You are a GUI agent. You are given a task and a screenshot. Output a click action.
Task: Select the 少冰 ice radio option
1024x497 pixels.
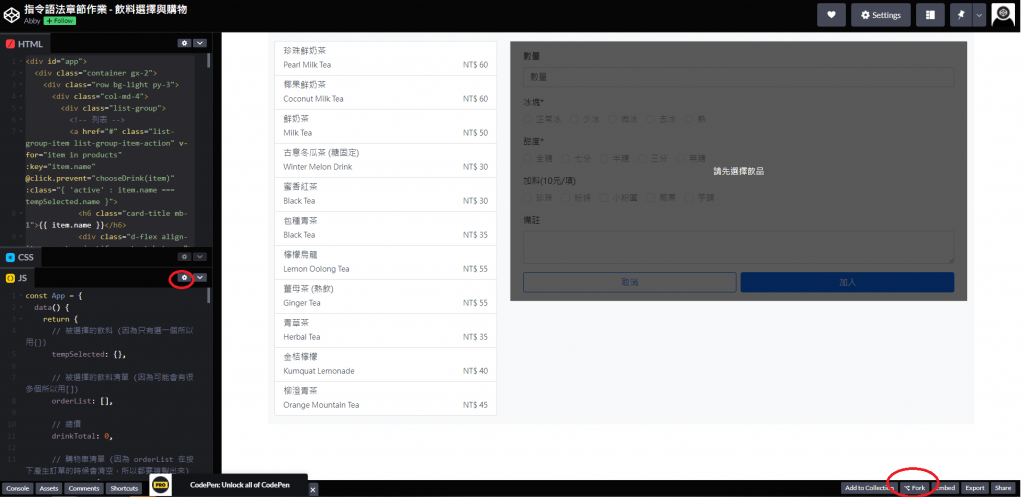[x=574, y=120]
